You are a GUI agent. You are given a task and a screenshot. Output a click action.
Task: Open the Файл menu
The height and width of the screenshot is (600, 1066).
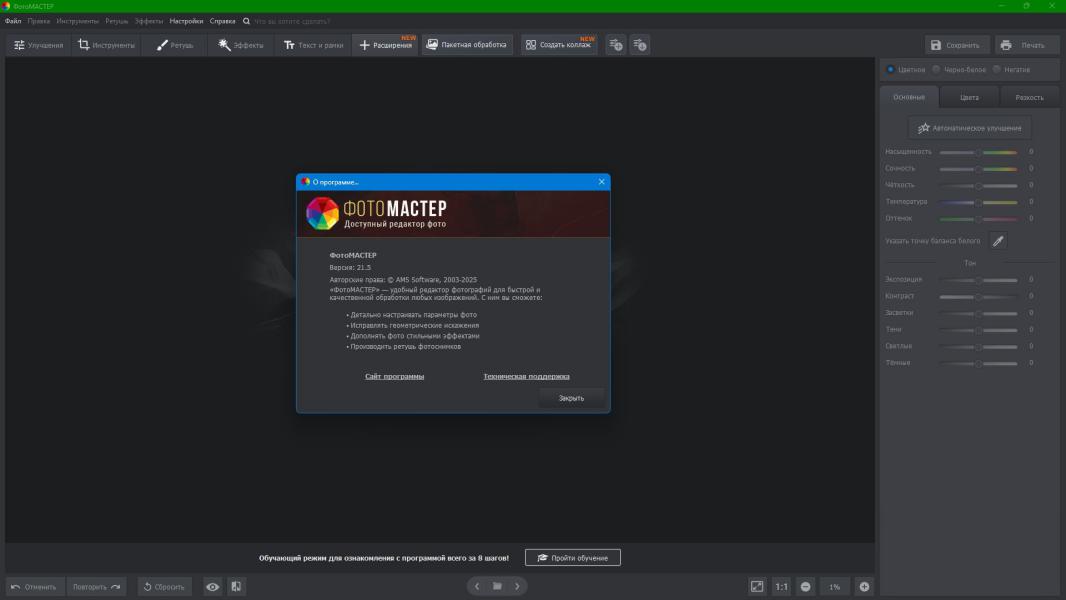(13, 20)
